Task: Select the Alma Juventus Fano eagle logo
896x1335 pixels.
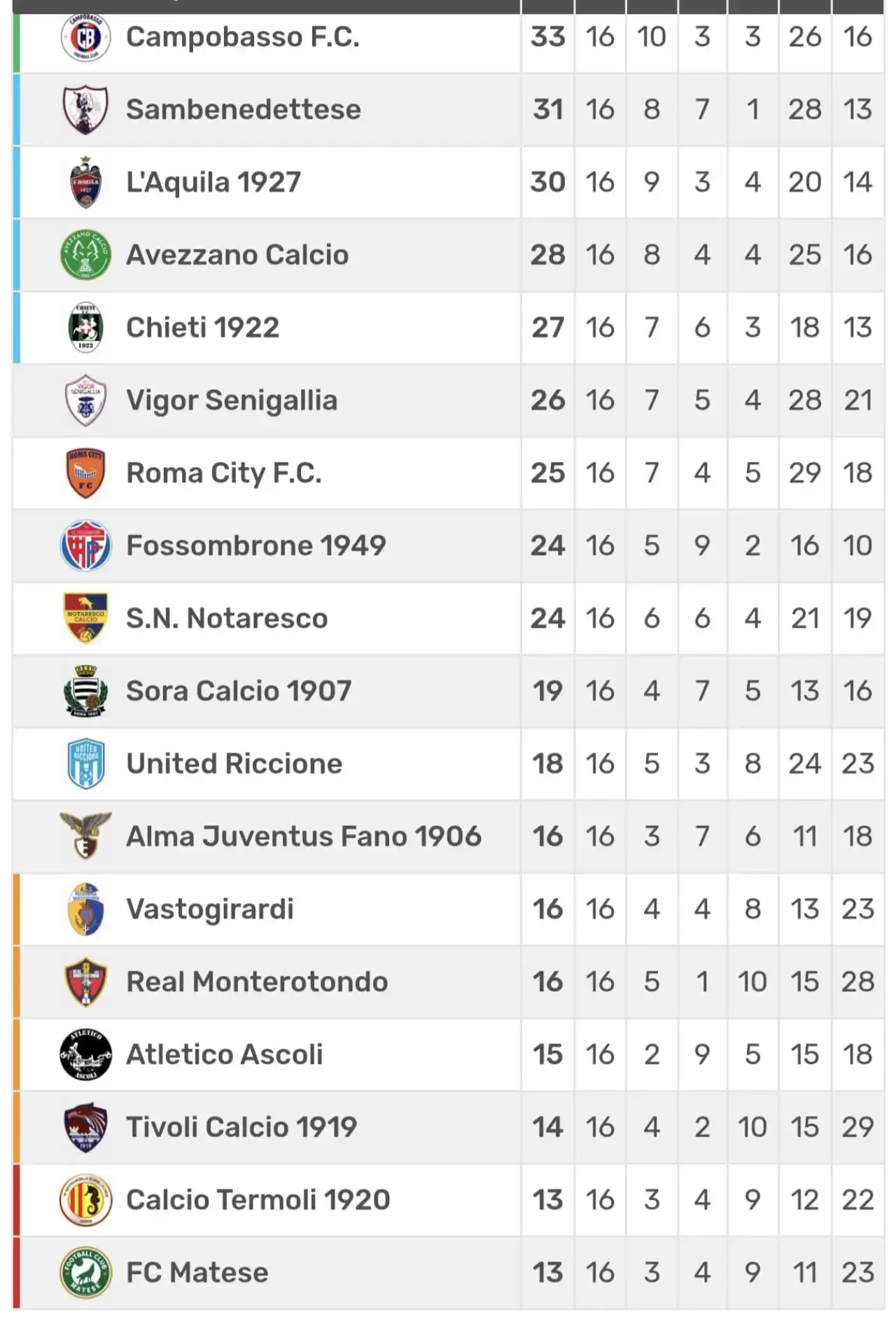Action: 85,836
